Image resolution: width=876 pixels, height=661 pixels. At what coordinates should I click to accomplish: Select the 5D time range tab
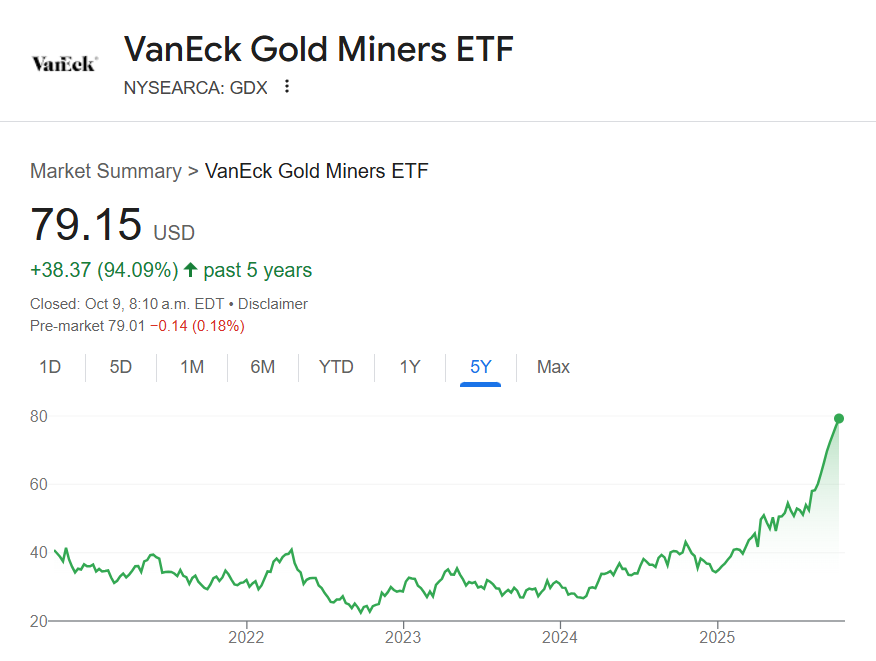[x=121, y=367]
